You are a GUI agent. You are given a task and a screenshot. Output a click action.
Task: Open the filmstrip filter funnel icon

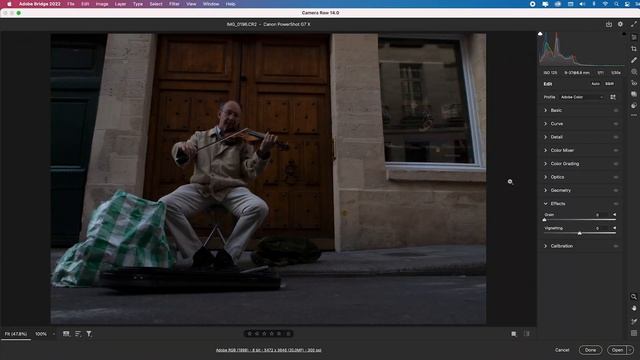pyautogui.click(x=89, y=334)
